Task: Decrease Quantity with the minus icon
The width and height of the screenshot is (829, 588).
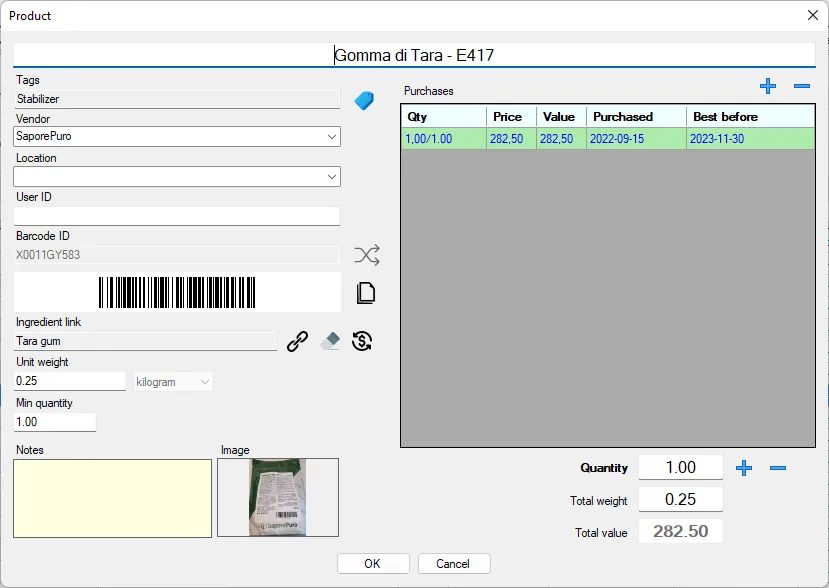Action: click(778, 467)
